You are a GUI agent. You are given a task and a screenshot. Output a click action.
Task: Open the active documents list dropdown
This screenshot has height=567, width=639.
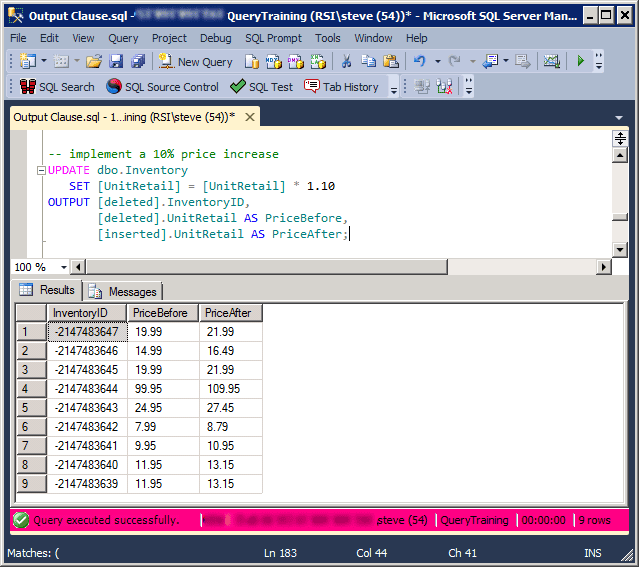click(x=619, y=118)
